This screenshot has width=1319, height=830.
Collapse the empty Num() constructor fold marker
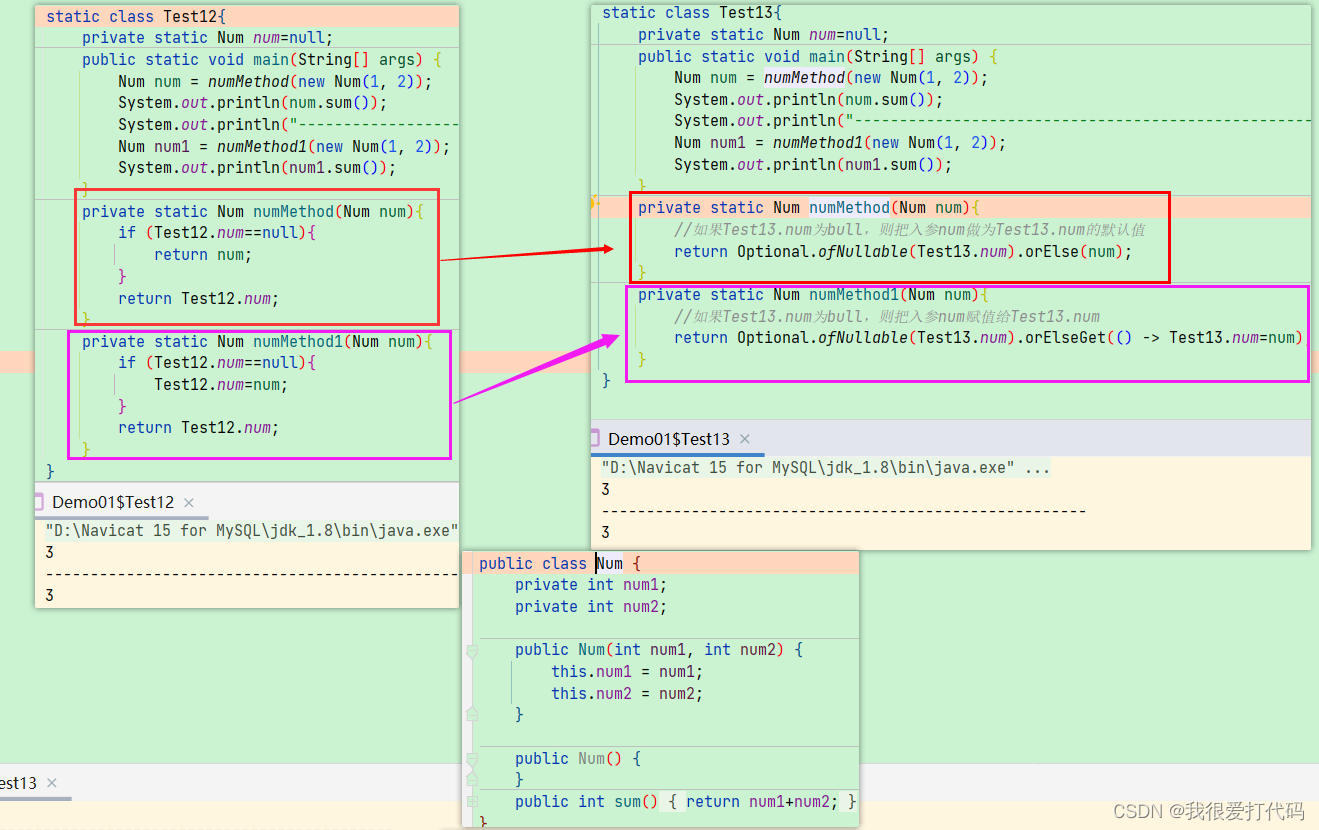click(472, 759)
